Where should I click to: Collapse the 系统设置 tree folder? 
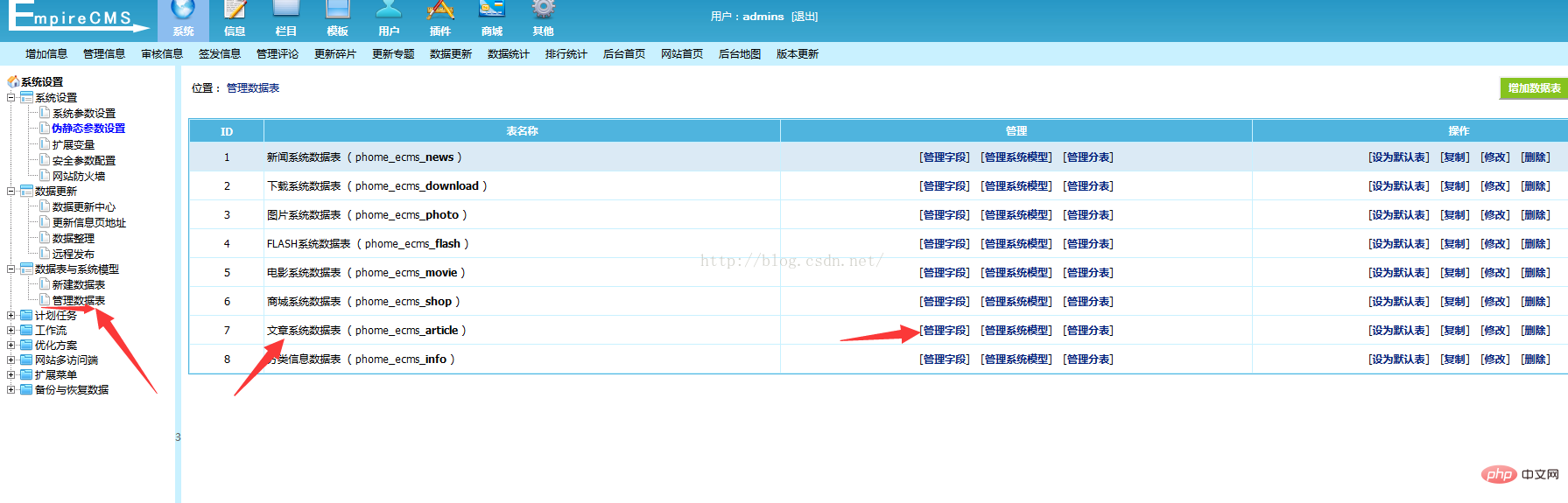(x=11, y=97)
